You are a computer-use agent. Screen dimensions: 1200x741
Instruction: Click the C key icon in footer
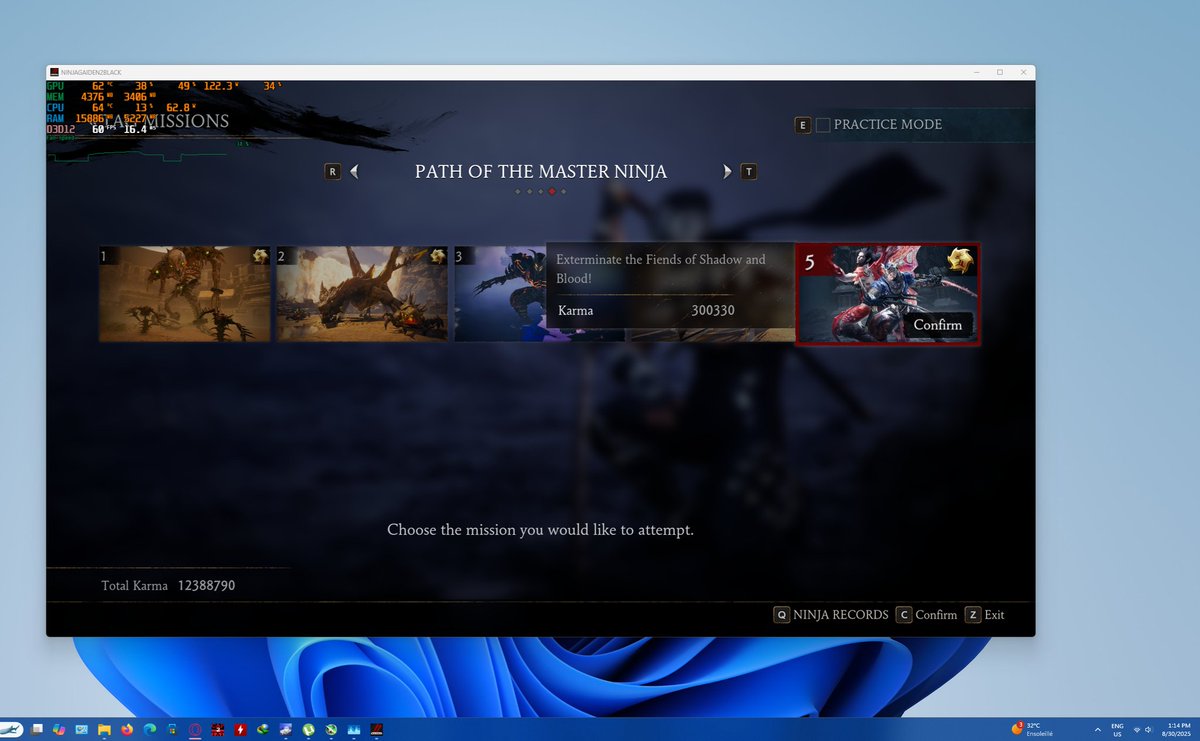tap(904, 615)
